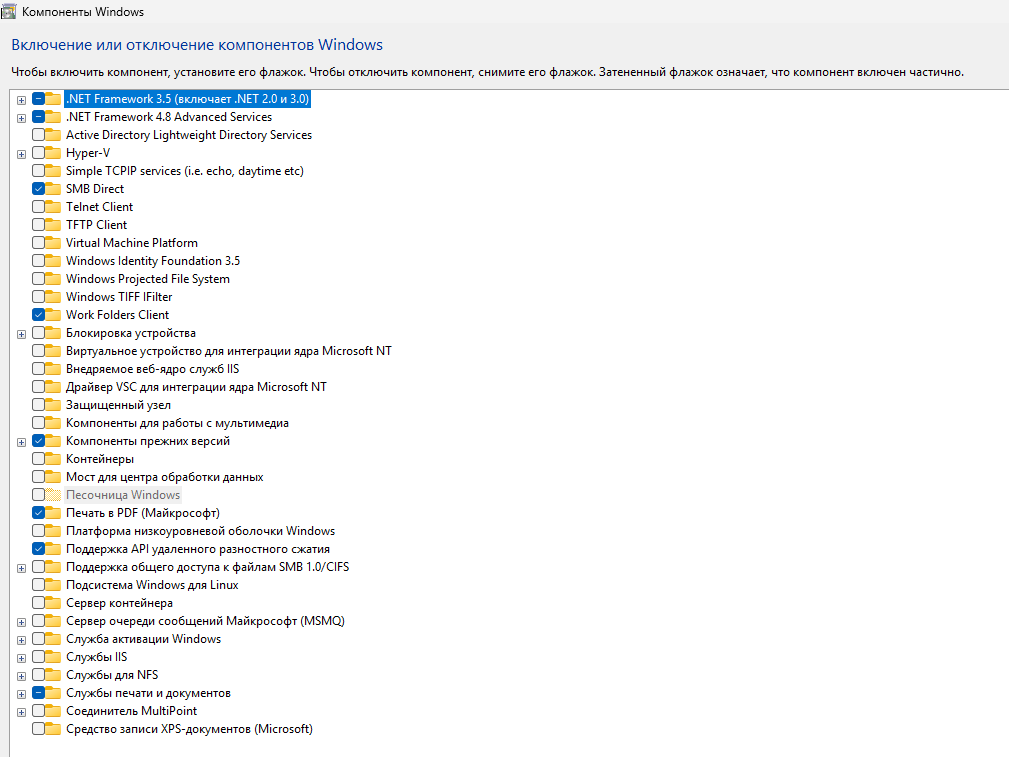Viewport: 1009px width, 757px height.
Task: Enable the Hyper-V checkbox
Action: [x=38, y=153]
